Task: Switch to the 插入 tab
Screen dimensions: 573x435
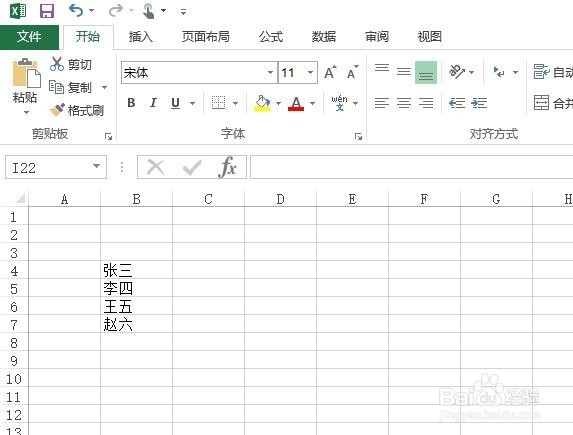Action: [x=140, y=37]
